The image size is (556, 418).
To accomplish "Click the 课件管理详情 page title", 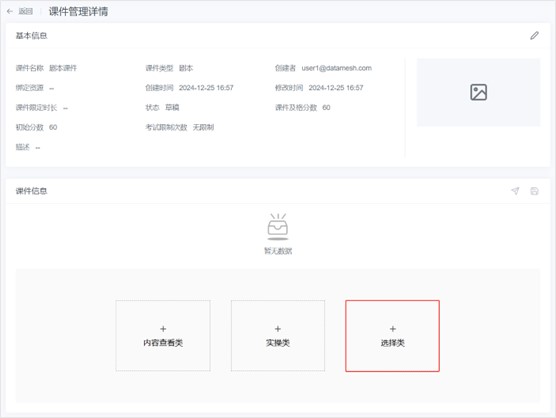I will click(78, 12).
